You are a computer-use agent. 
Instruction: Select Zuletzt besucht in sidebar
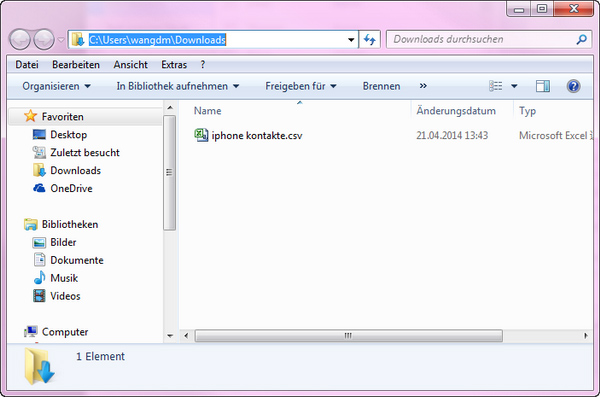(85, 152)
